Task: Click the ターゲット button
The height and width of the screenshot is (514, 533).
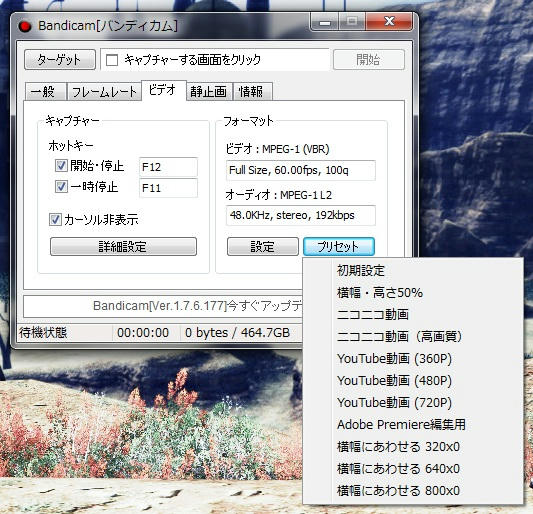Action: point(60,60)
